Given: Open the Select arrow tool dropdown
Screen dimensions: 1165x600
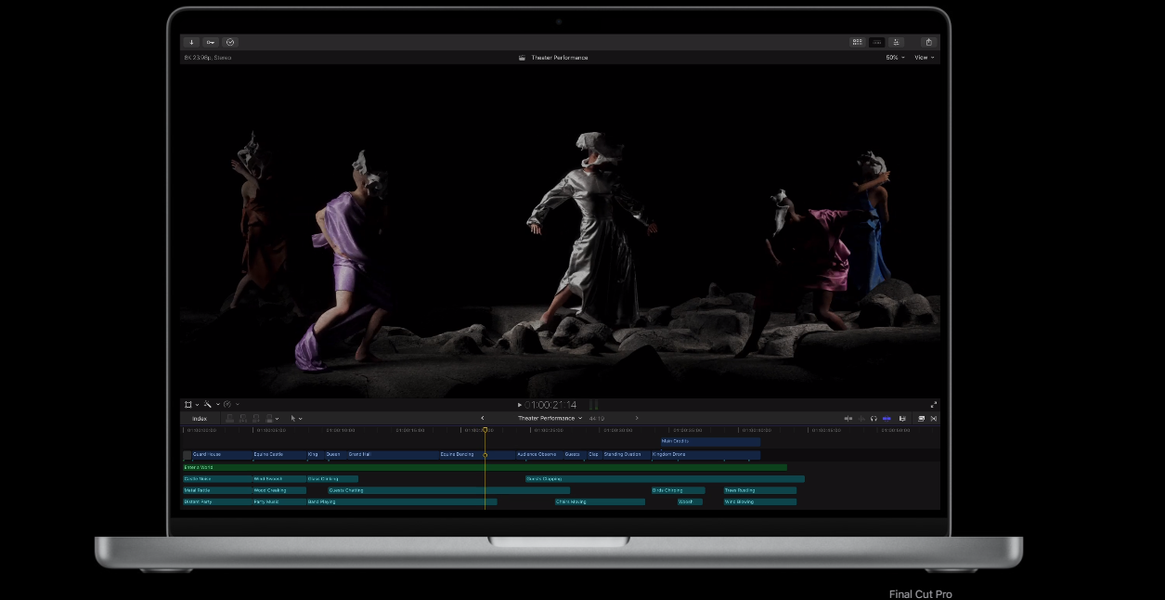Looking at the screenshot, I should (296, 418).
